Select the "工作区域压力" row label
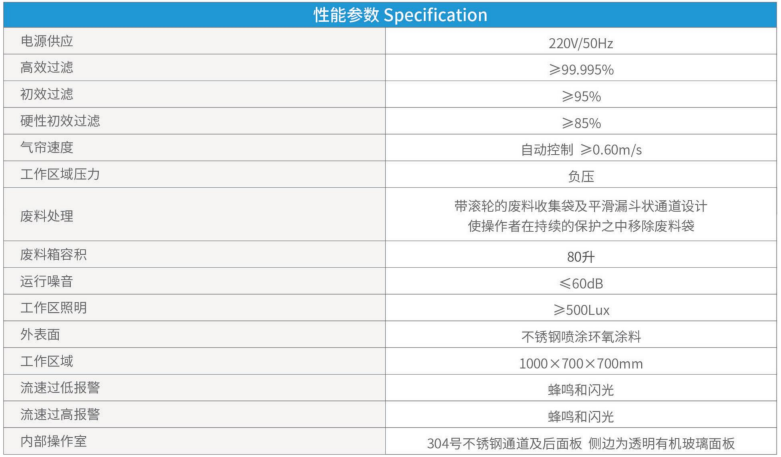The height and width of the screenshot is (457, 781). 60,175
